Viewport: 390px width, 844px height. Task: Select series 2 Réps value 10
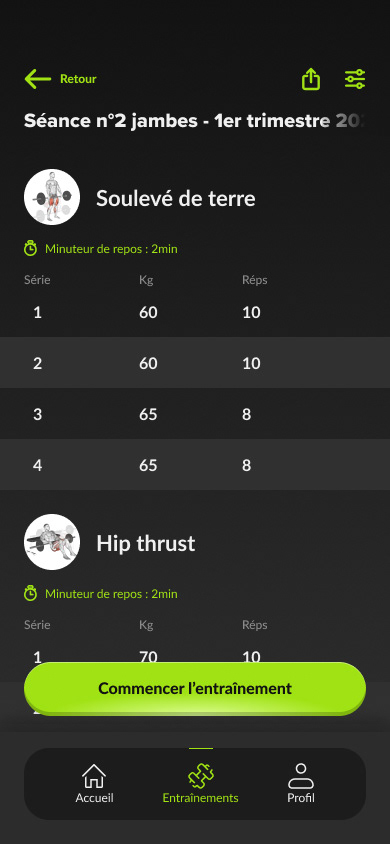click(x=251, y=363)
